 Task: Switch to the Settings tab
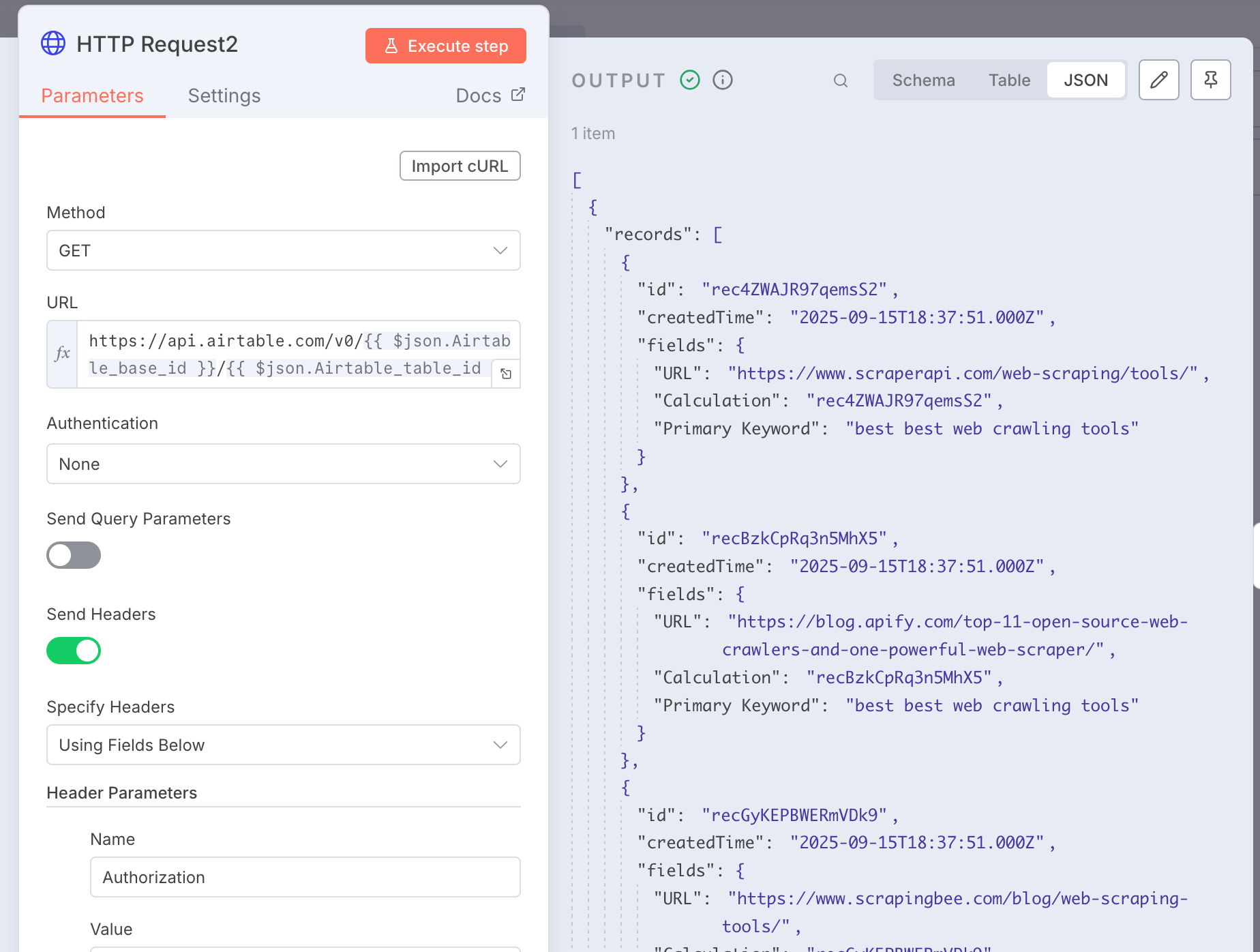pos(224,95)
